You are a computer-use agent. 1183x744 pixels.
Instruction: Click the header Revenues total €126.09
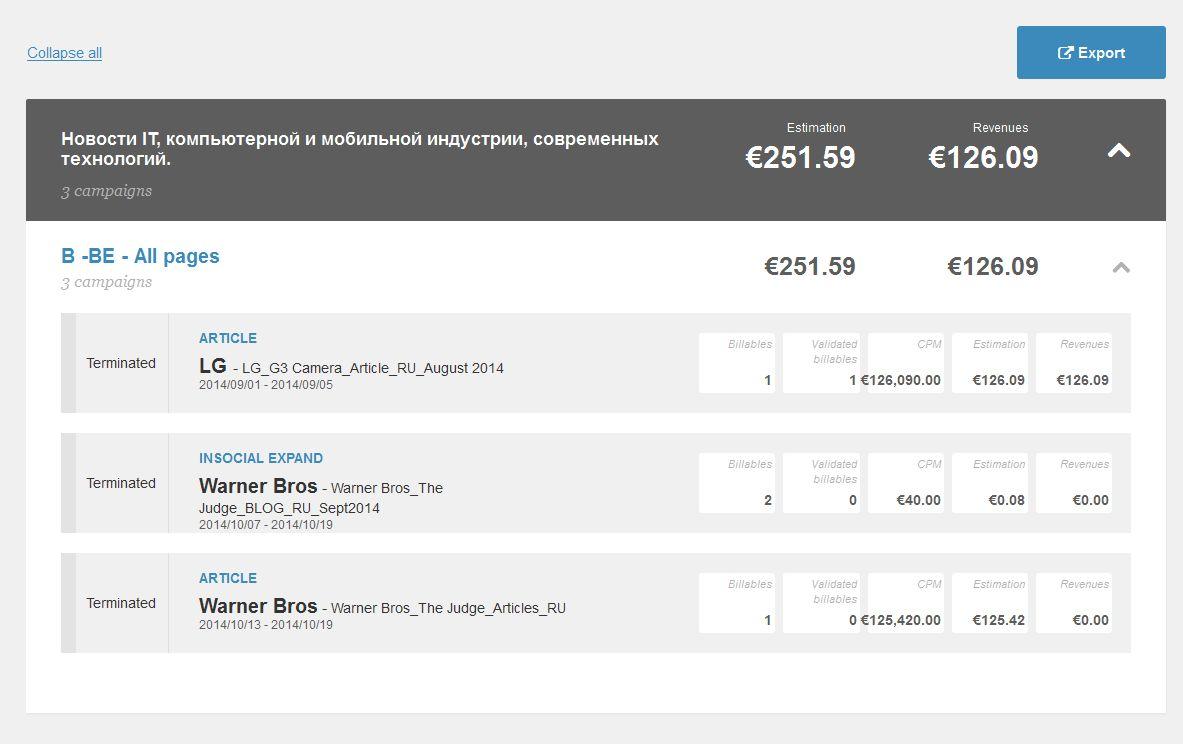(983, 157)
